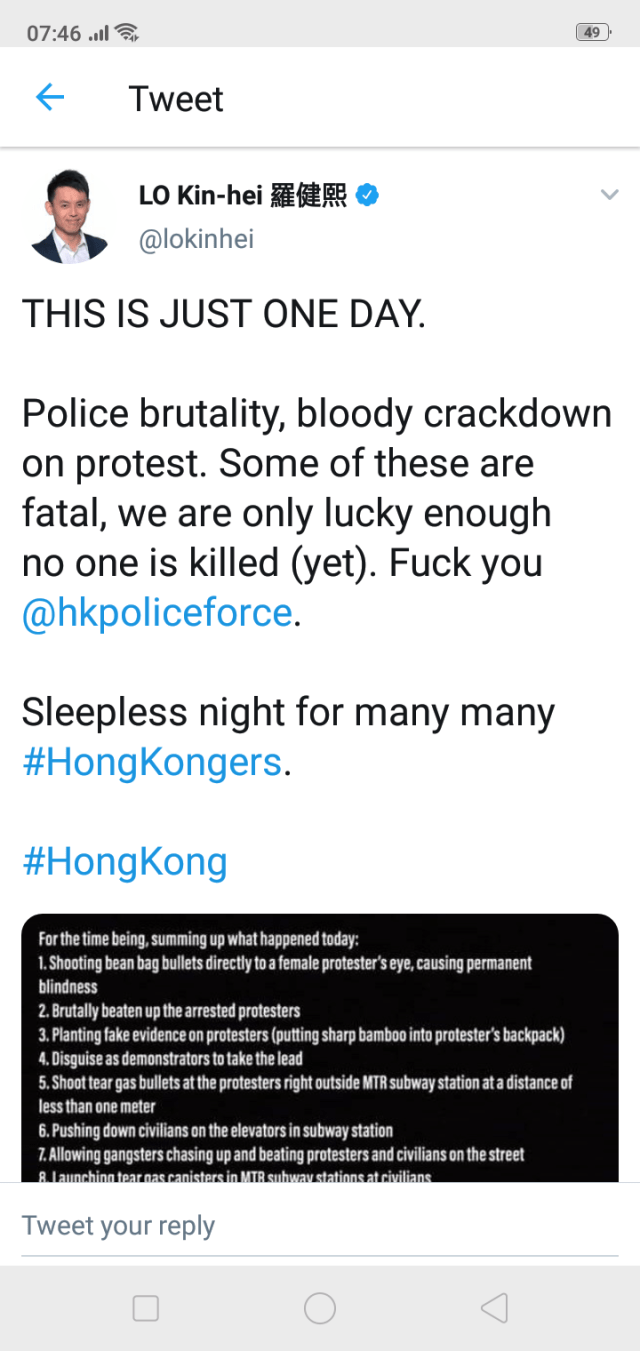
Task: Open the #HongKong hashtag
Action: point(125,862)
